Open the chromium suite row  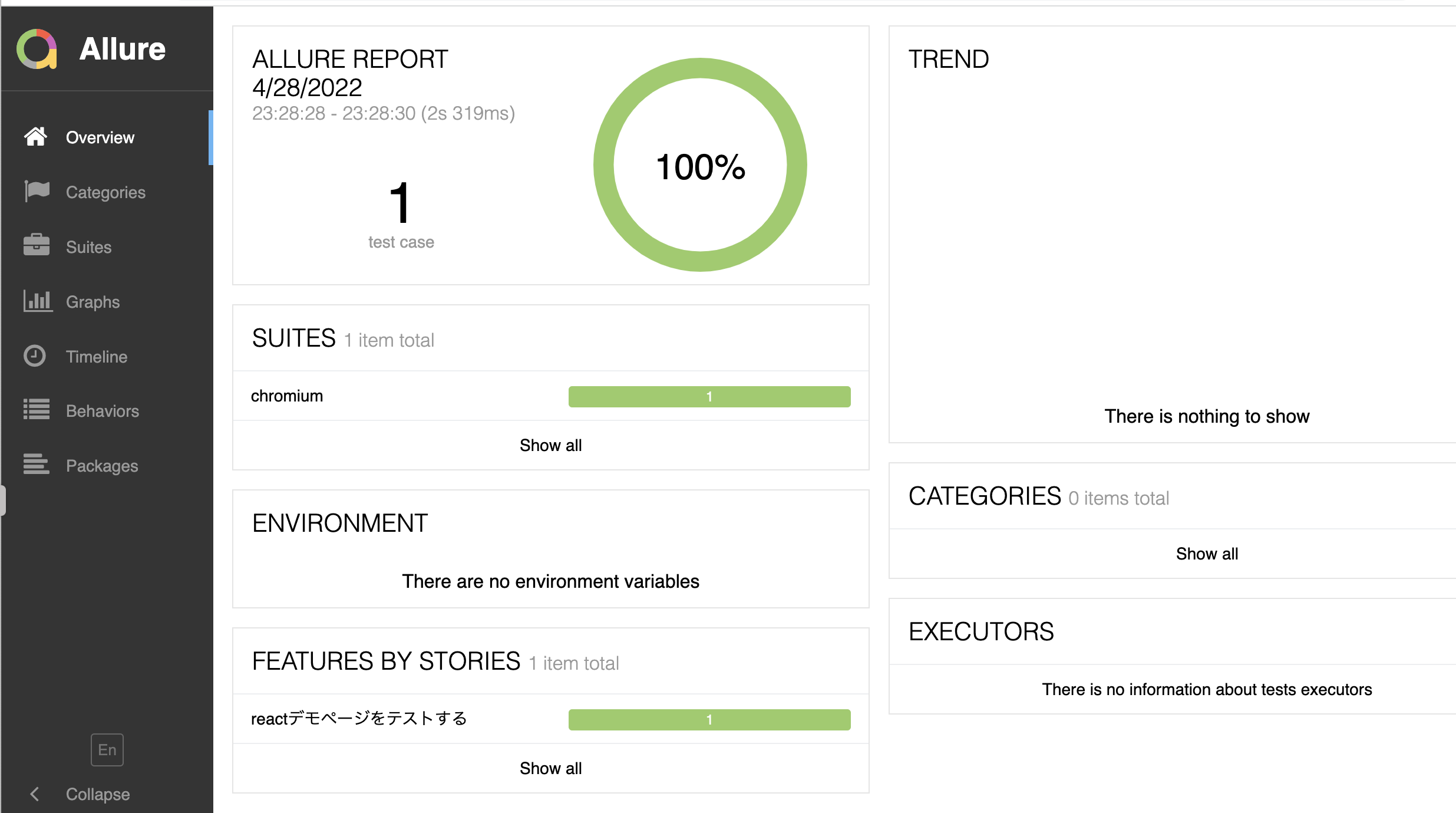click(287, 396)
